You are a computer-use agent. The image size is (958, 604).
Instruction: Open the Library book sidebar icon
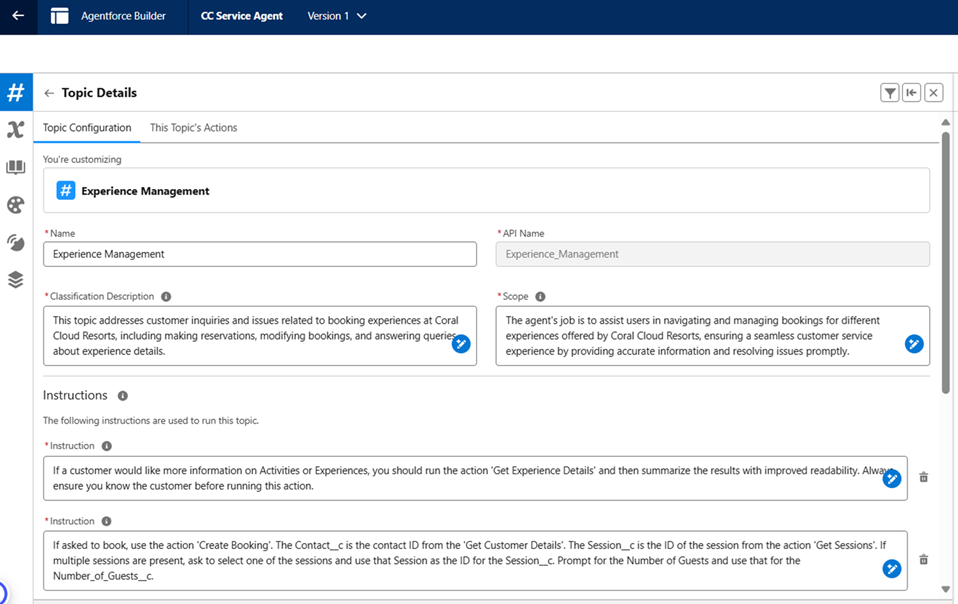[x=16, y=167]
